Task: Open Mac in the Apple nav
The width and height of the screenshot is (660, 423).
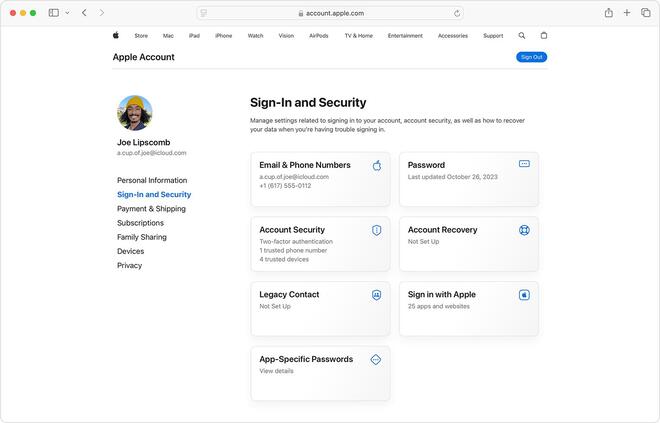Action: (x=168, y=36)
